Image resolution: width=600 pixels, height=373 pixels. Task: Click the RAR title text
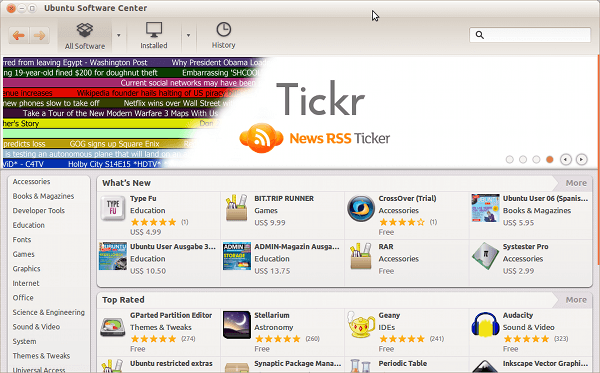pyautogui.click(x=386, y=247)
